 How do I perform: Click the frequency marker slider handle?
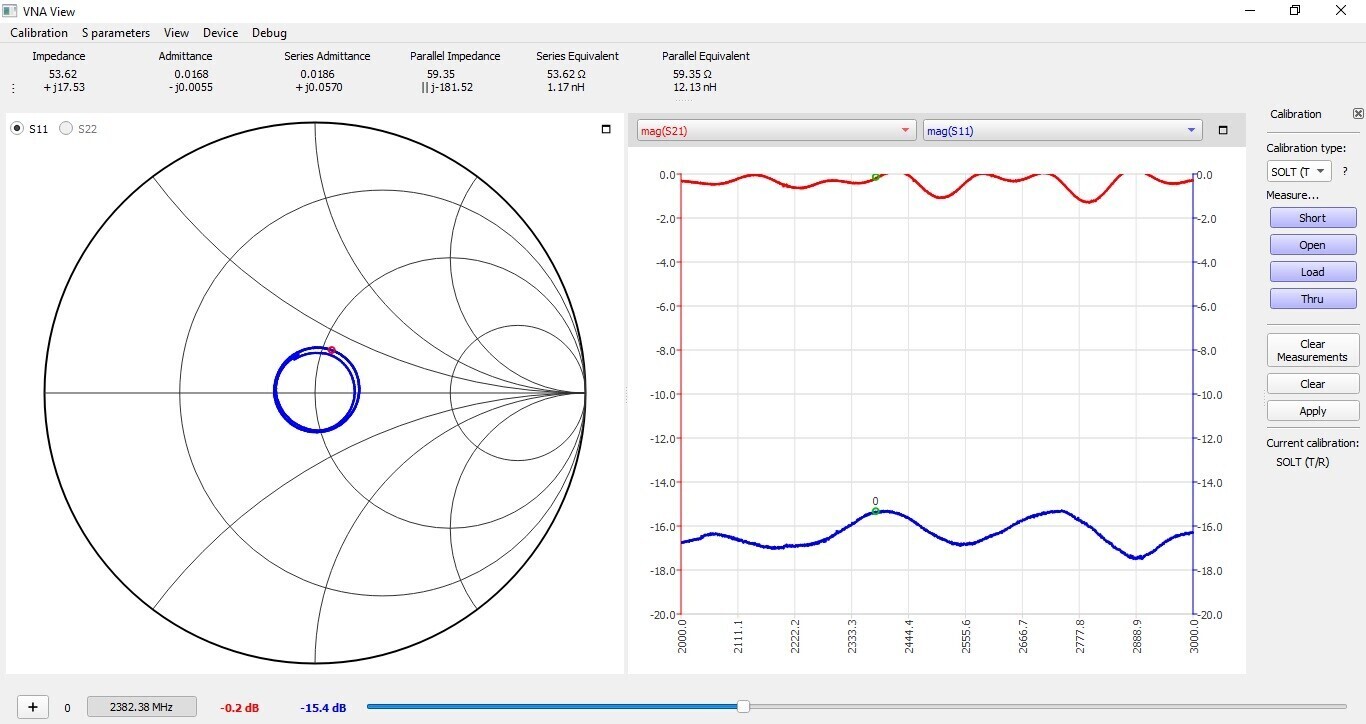tap(743, 707)
